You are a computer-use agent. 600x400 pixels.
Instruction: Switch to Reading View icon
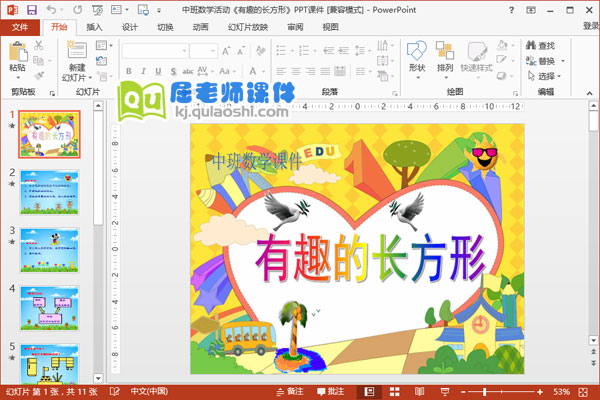420,392
